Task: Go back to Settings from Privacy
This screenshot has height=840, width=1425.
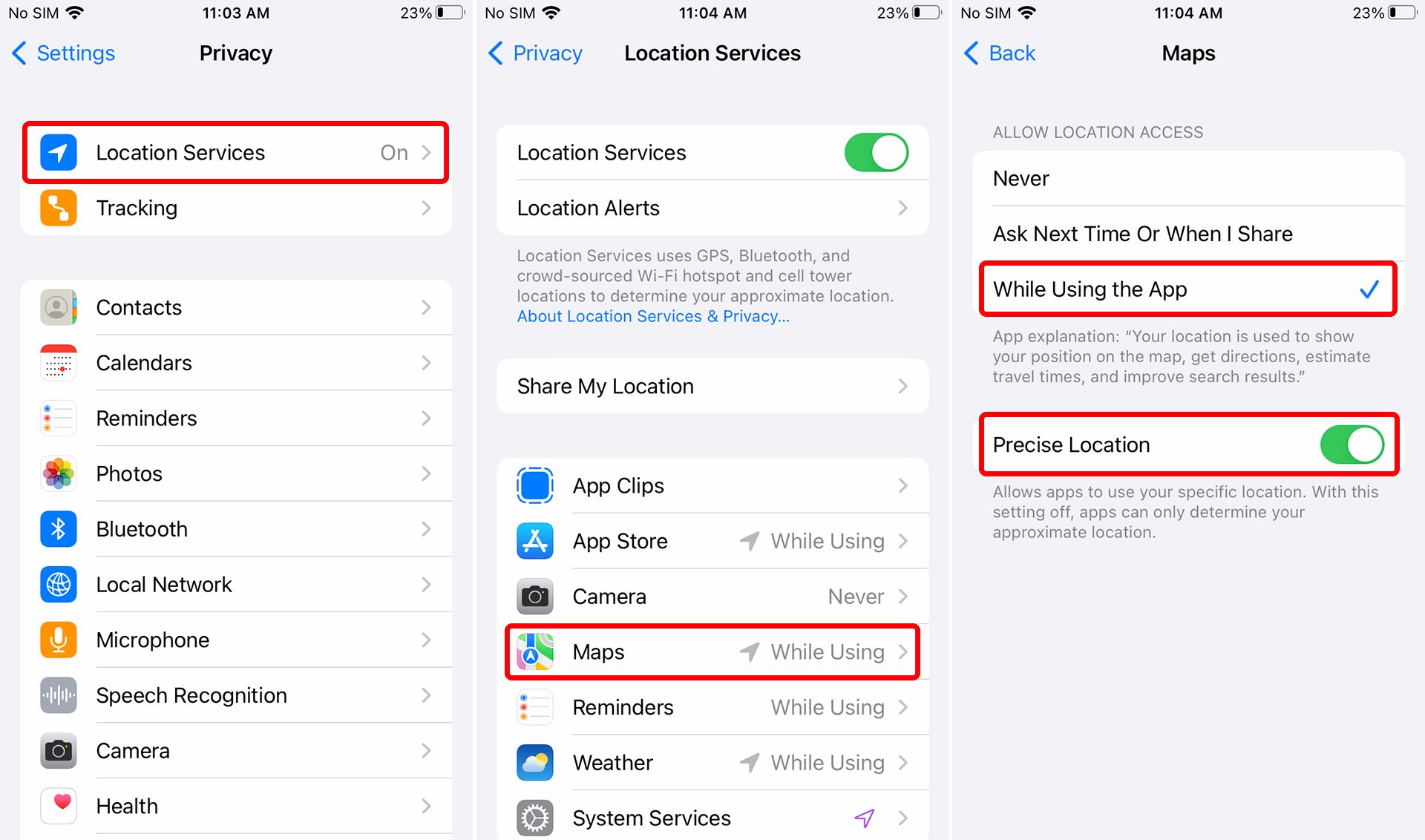Action: (x=64, y=53)
